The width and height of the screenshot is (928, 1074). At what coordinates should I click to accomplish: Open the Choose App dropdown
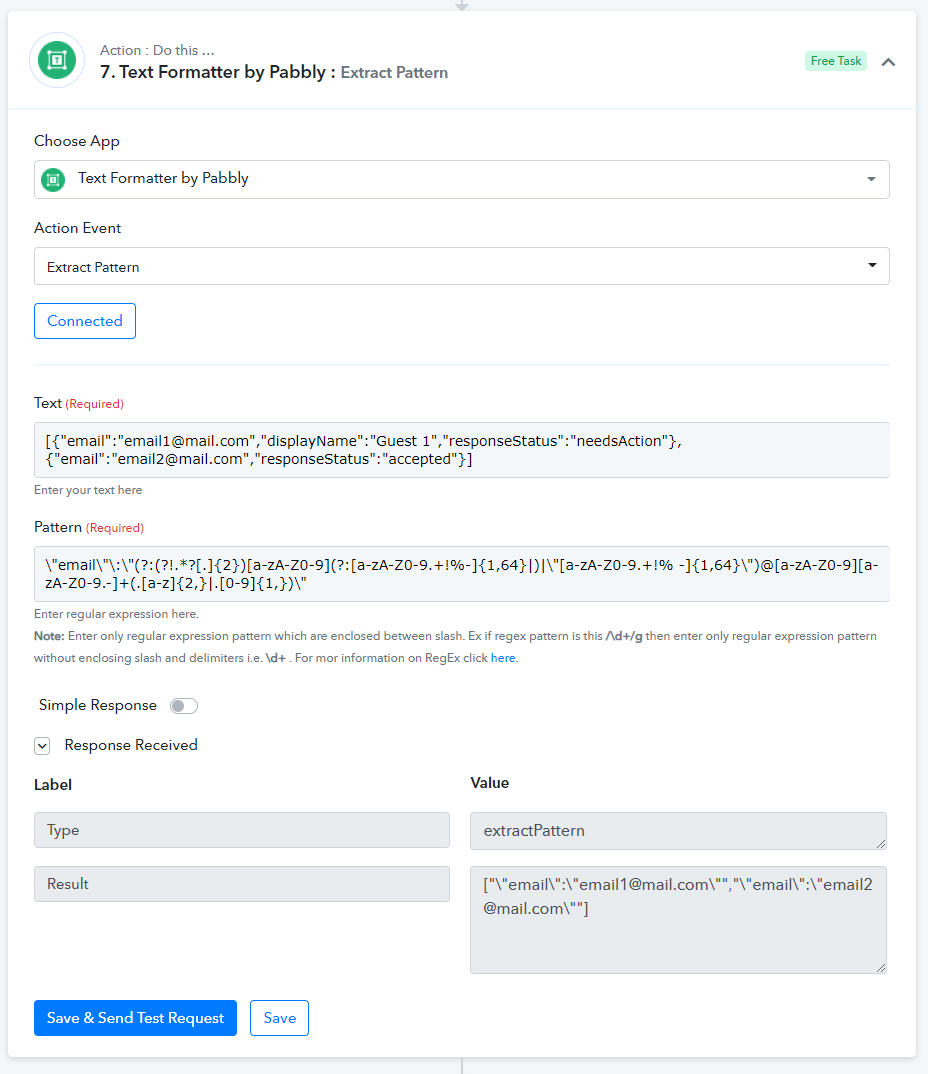[461, 179]
